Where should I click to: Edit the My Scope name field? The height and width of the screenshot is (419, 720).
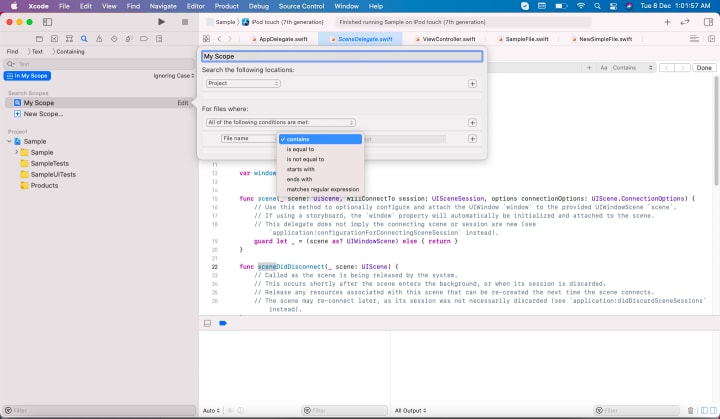point(342,56)
